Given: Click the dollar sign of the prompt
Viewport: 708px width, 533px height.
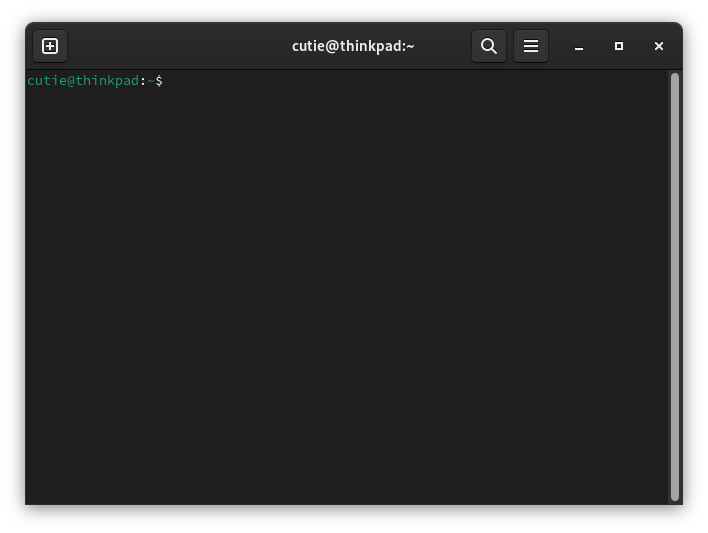Looking at the screenshot, I should pos(159,81).
